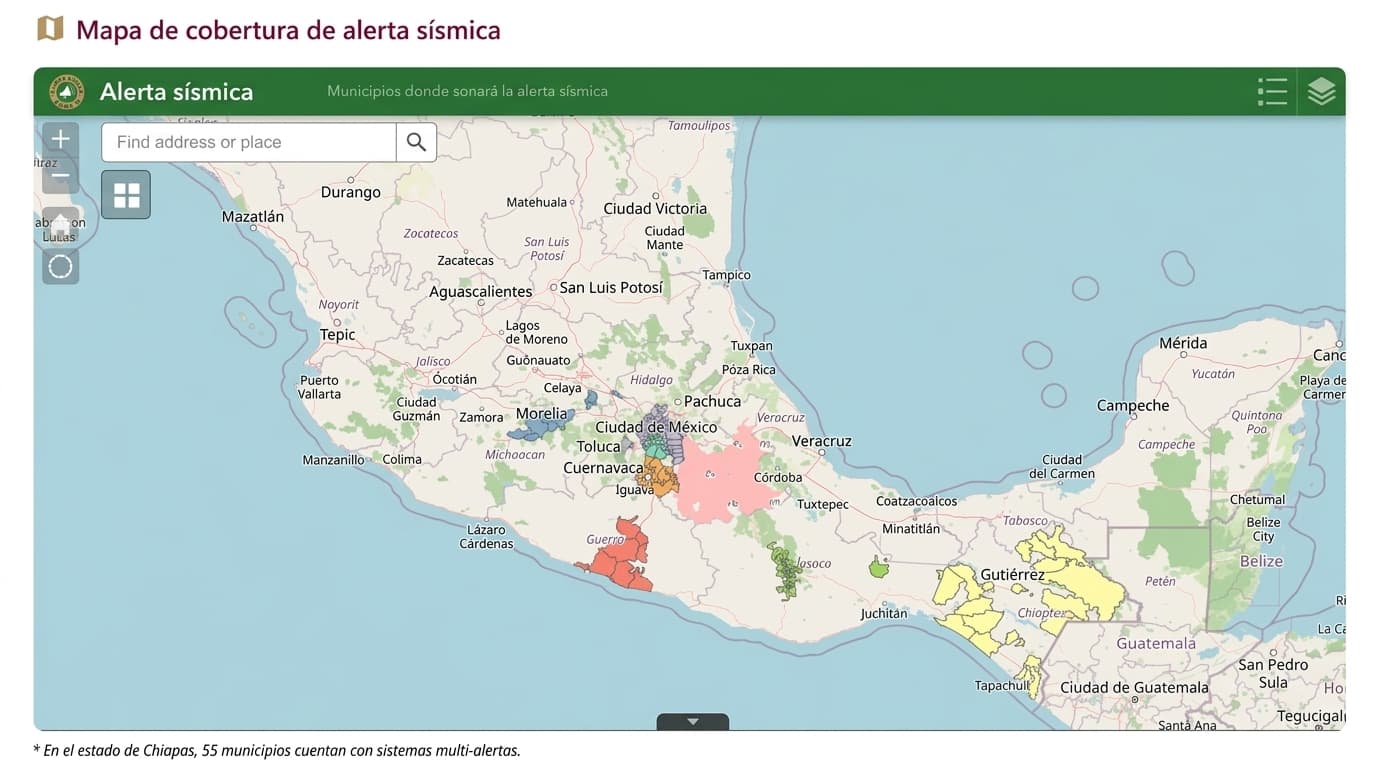Click the orange region near Cuernavaca
This screenshot has height=768, width=1376.
tap(658, 476)
